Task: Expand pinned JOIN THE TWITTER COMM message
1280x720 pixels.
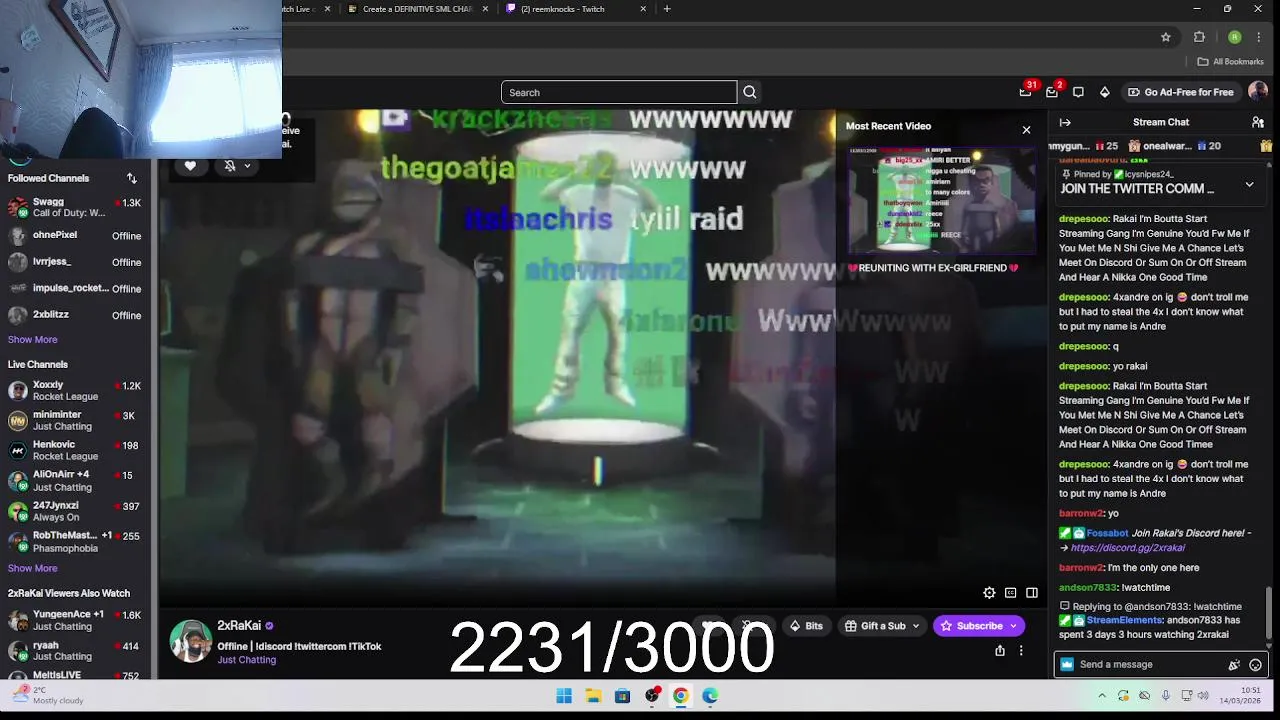Action: [x=1249, y=184]
